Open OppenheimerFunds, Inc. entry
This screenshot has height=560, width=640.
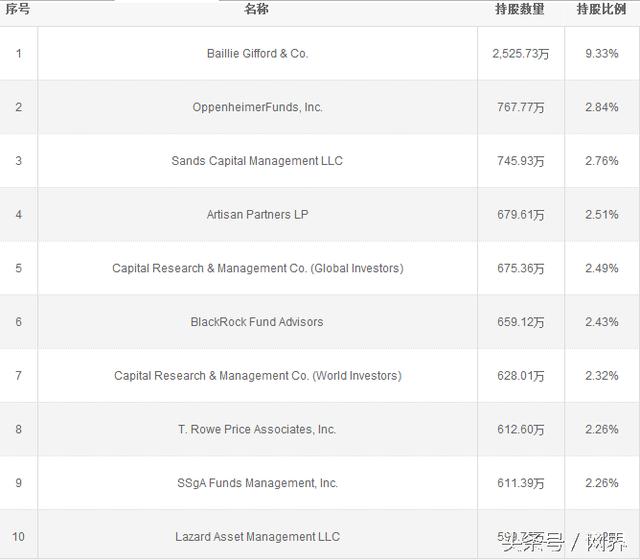tap(257, 107)
